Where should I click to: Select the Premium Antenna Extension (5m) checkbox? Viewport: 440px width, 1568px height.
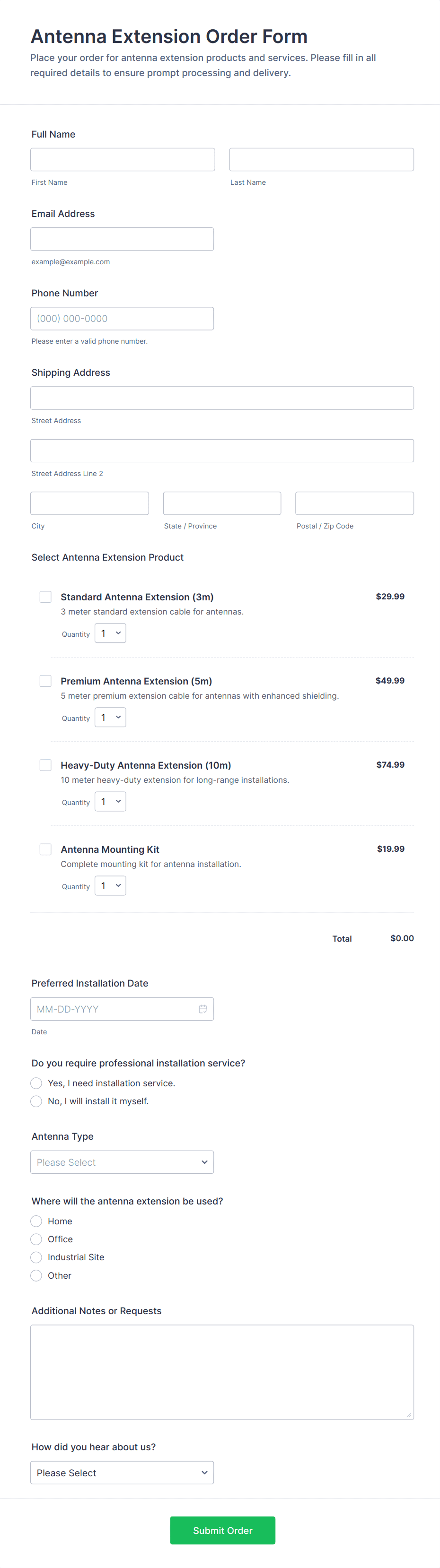click(46, 681)
